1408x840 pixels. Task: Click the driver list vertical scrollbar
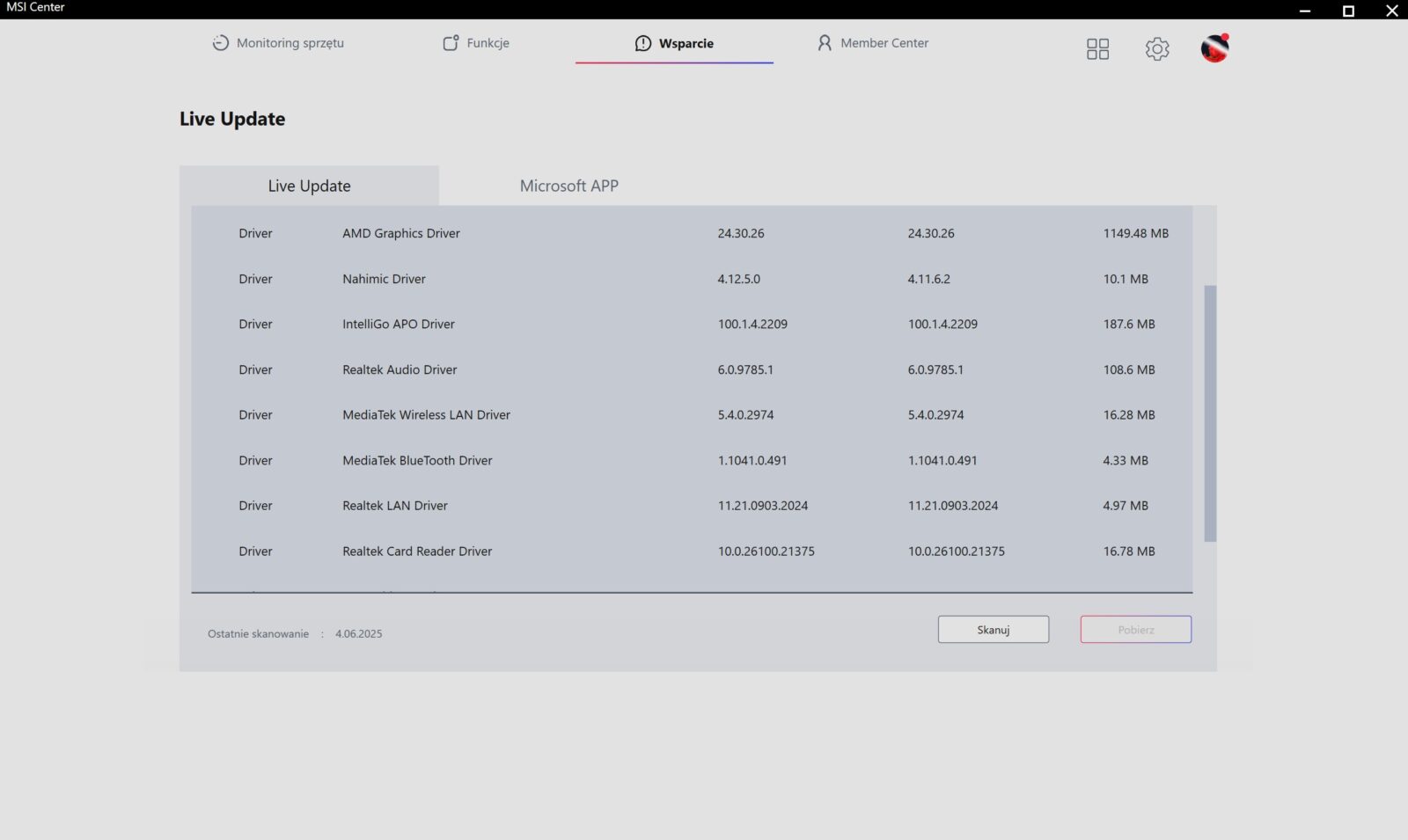click(1210, 413)
